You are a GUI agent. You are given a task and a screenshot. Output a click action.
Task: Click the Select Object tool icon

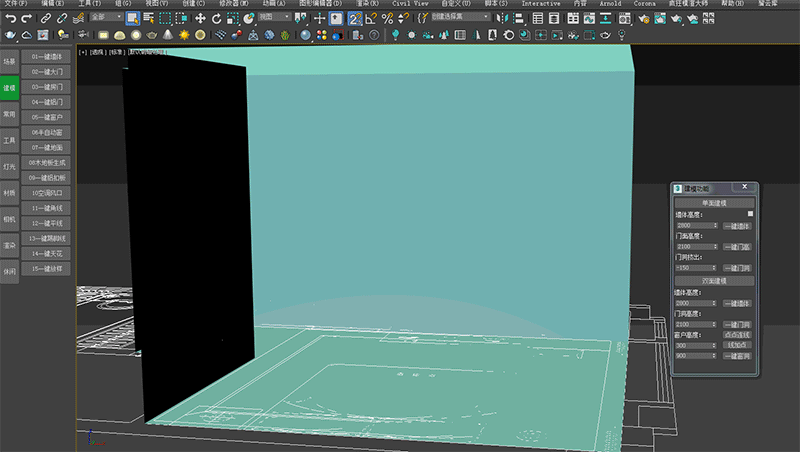coord(132,18)
